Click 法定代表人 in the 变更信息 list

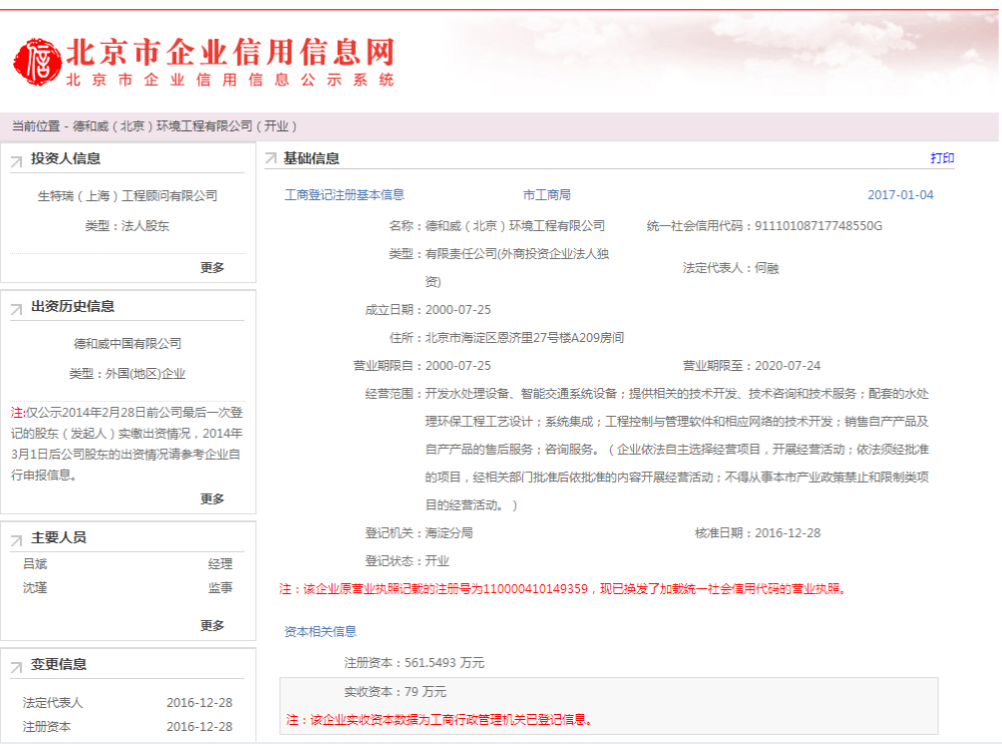pos(53,702)
